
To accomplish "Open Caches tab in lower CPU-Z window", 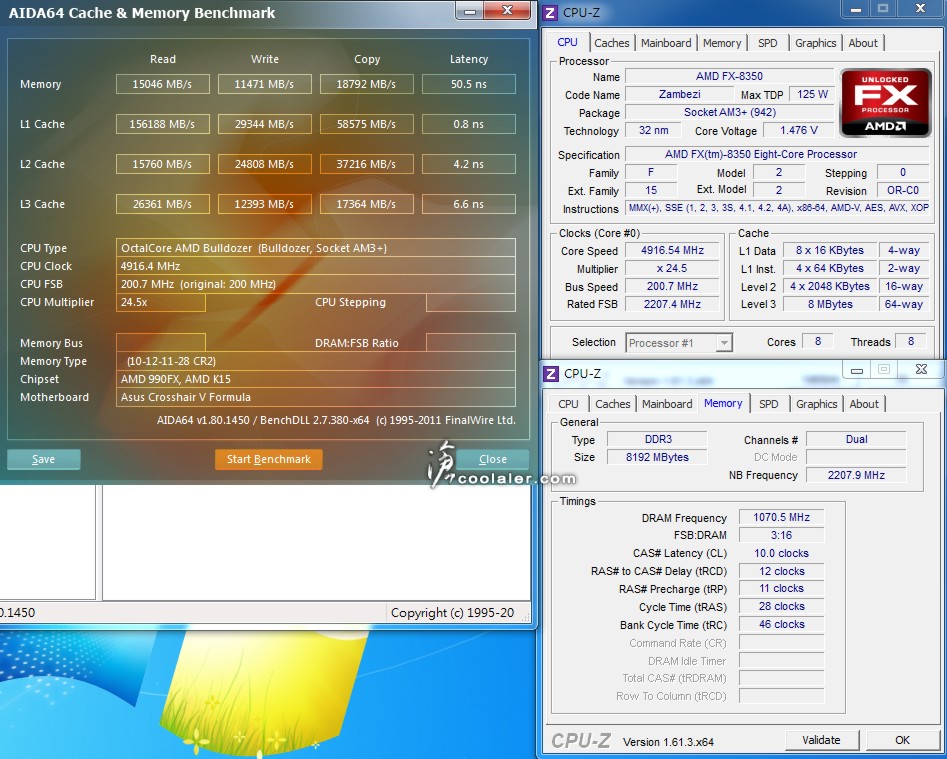I will pyautogui.click(x=612, y=404).
